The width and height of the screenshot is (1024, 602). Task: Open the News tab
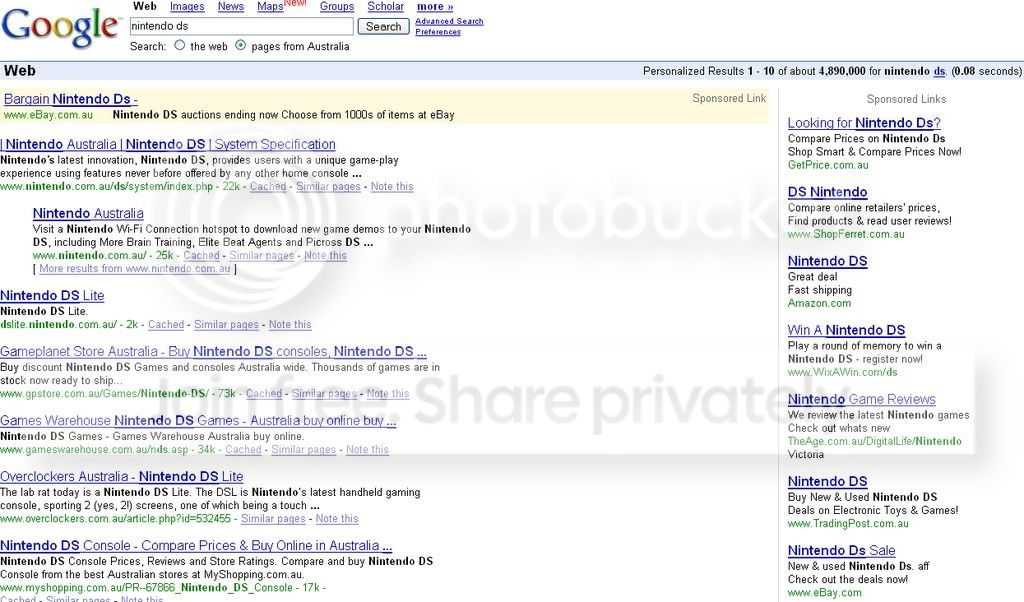point(231,7)
